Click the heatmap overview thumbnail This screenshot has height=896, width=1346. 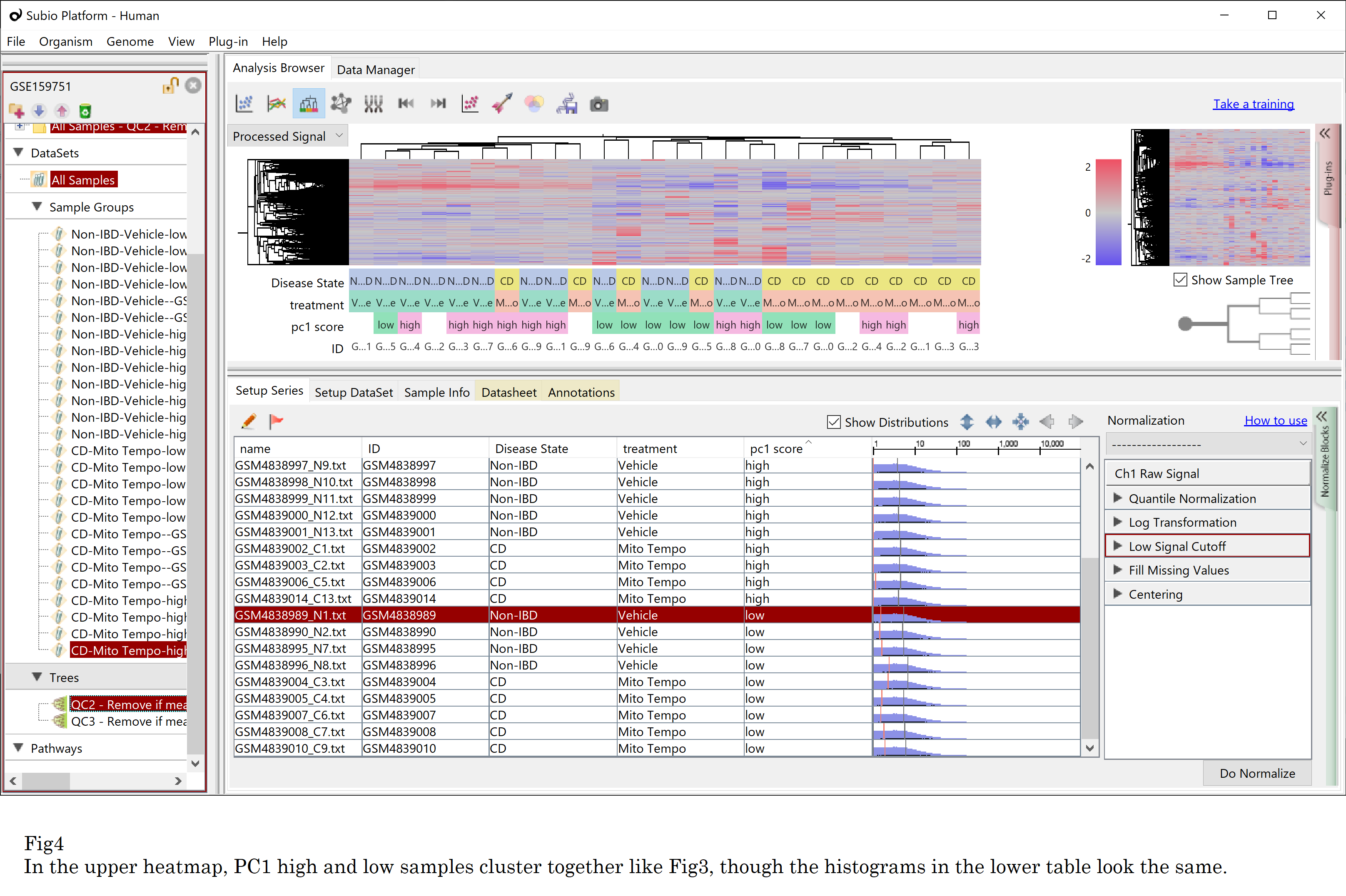click(1220, 198)
